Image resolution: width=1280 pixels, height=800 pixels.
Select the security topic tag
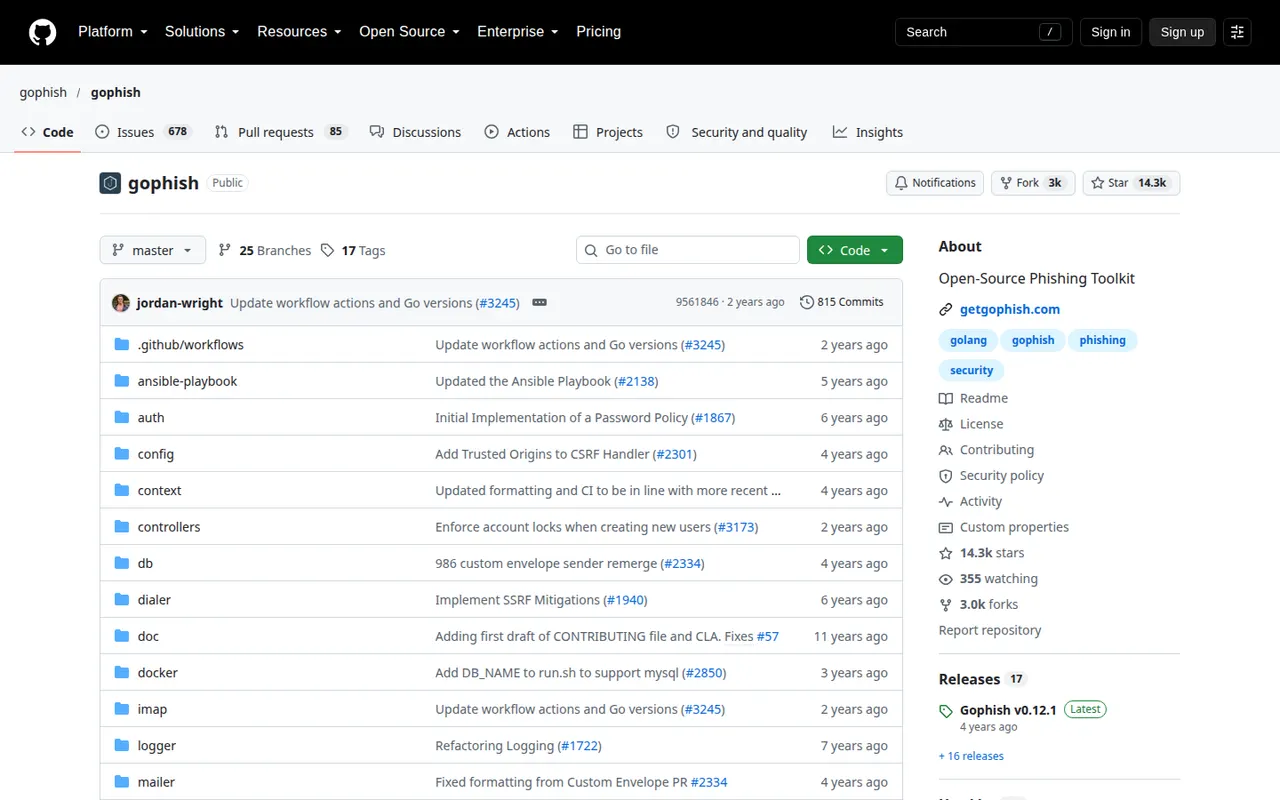coord(972,370)
